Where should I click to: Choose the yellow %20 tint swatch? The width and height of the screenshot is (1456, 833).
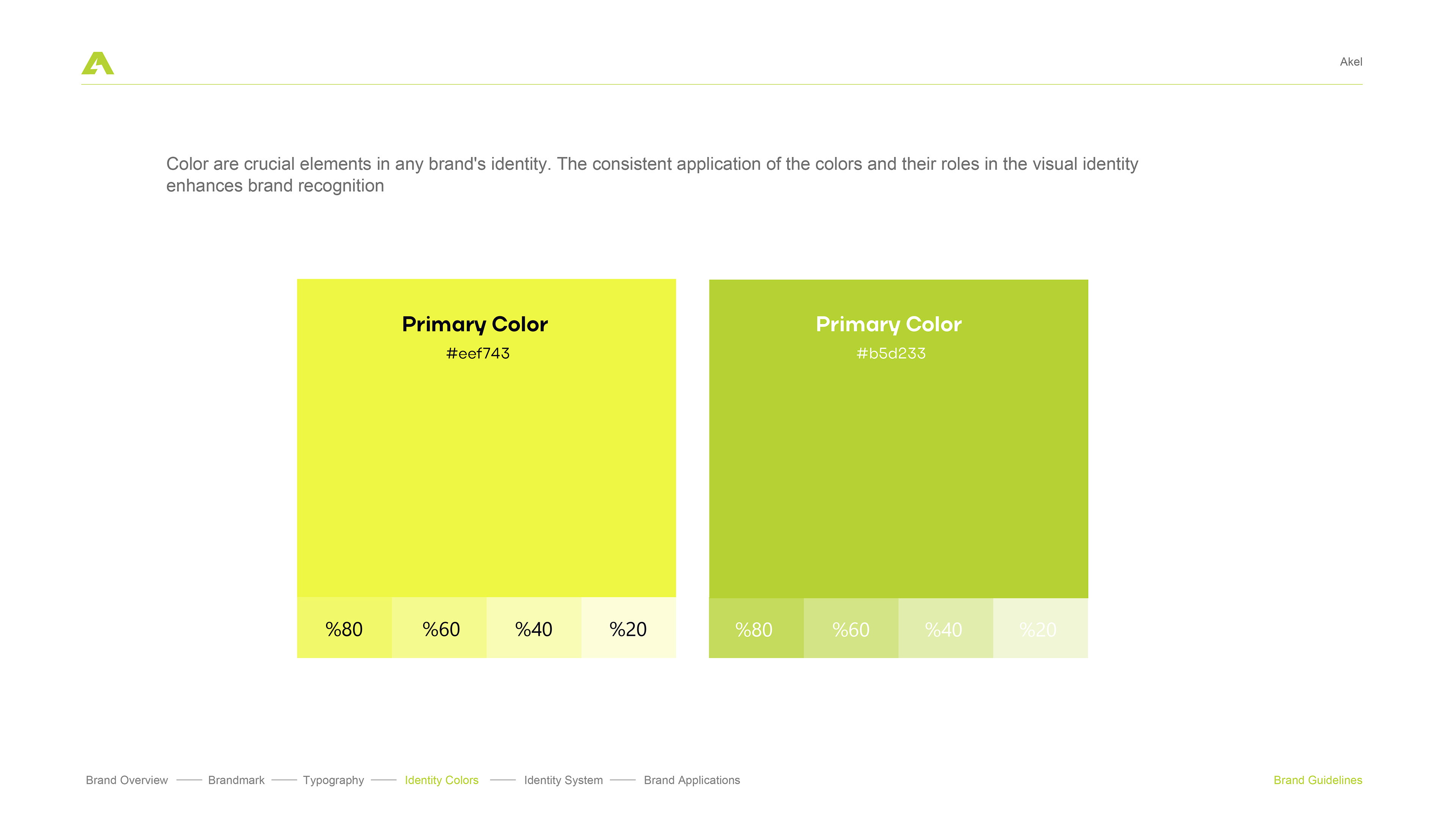pyautogui.click(x=628, y=628)
